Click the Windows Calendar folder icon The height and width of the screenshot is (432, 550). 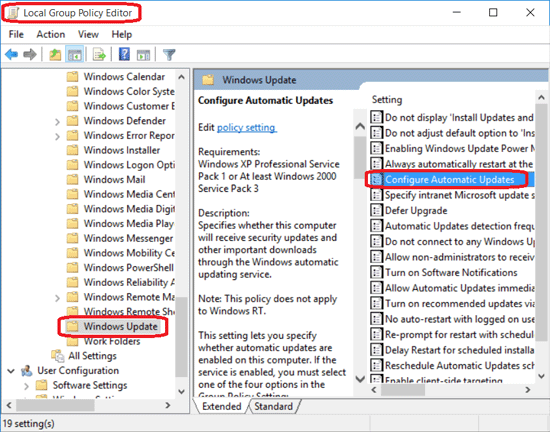[x=72, y=76]
